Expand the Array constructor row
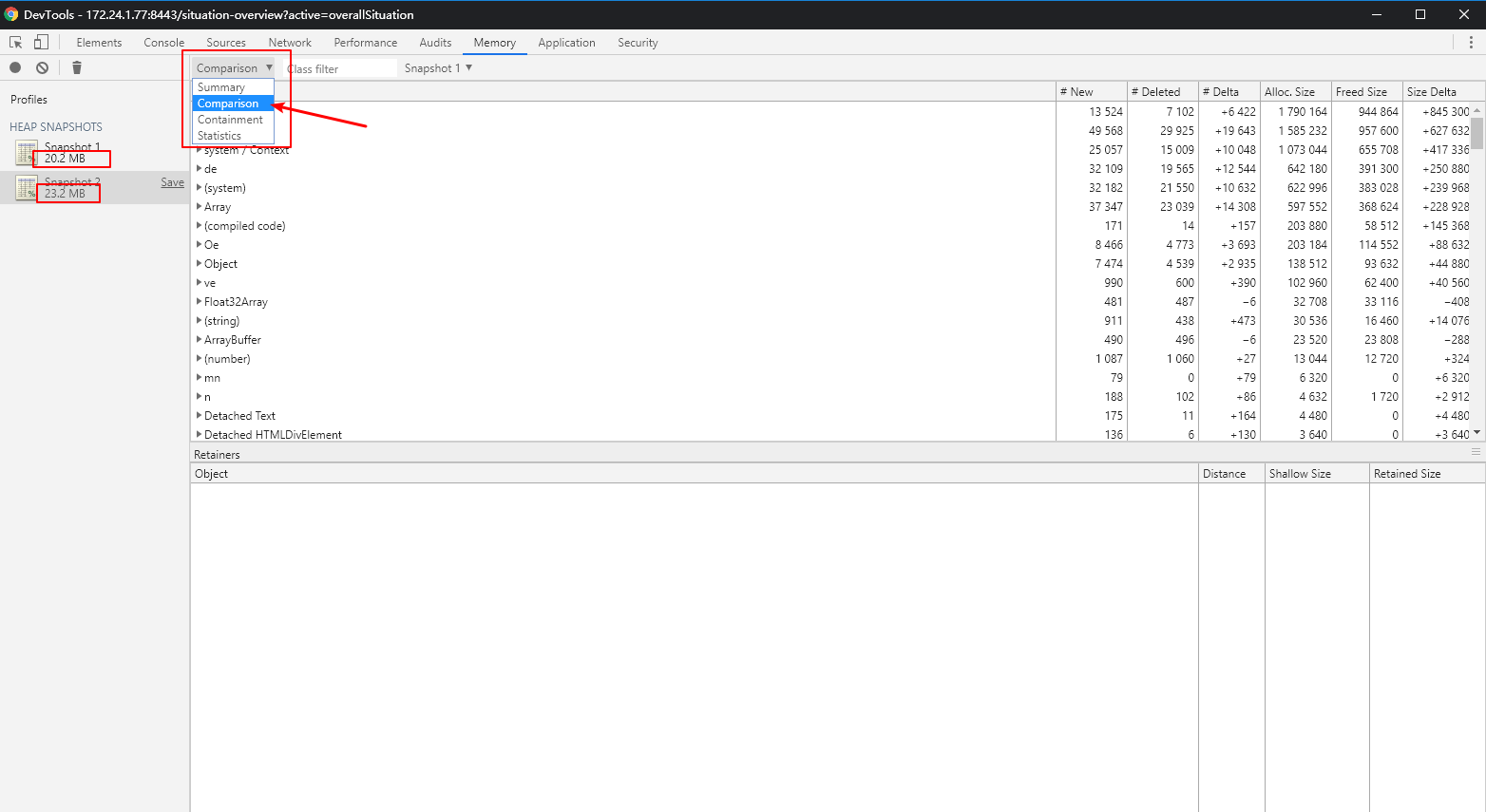Image resolution: width=1486 pixels, height=812 pixels. tap(200, 207)
